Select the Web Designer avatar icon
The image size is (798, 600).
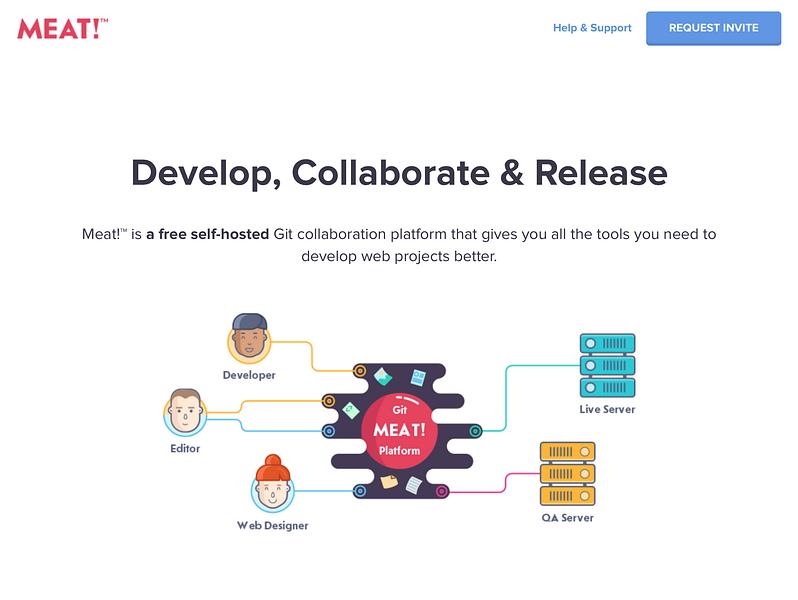tap(272, 484)
